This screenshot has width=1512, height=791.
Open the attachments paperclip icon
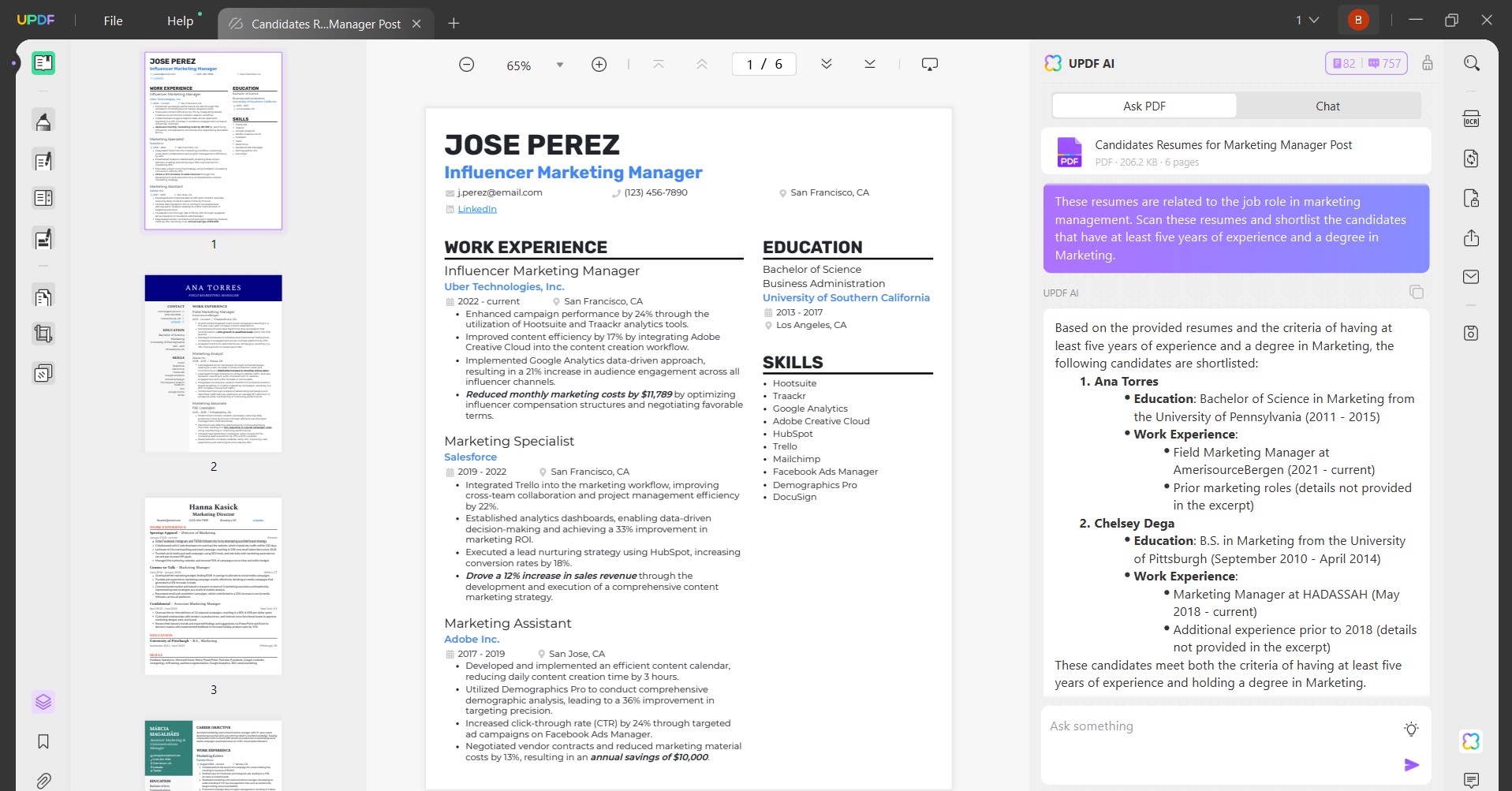[43, 781]
